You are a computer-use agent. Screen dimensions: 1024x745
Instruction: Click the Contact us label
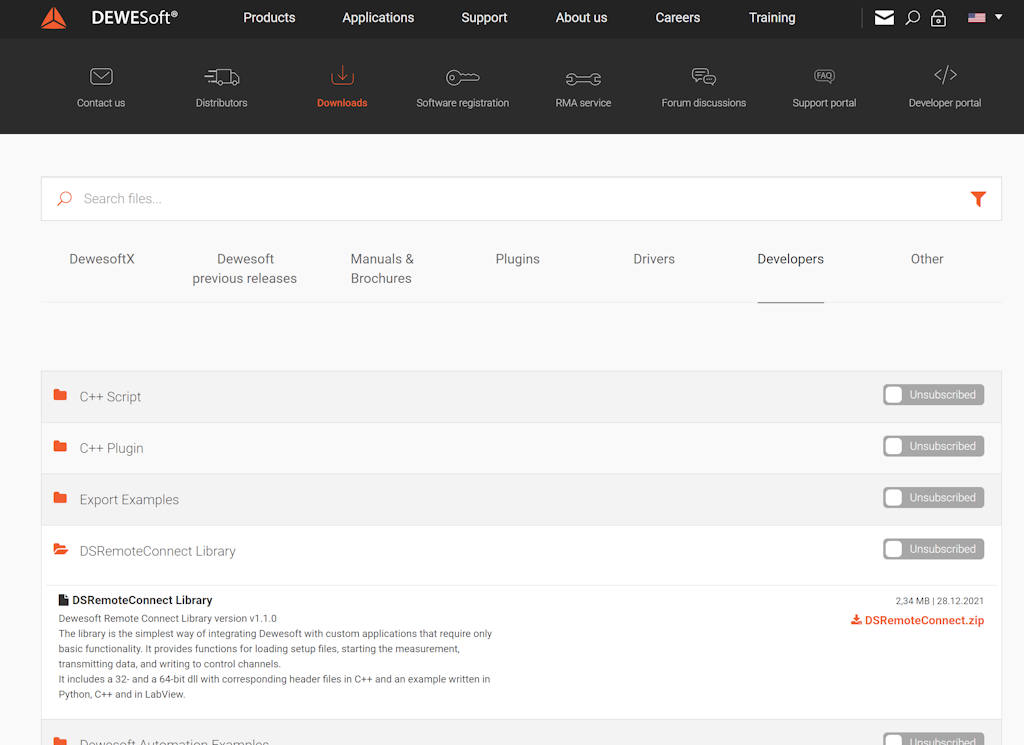[x=101, y=103]
